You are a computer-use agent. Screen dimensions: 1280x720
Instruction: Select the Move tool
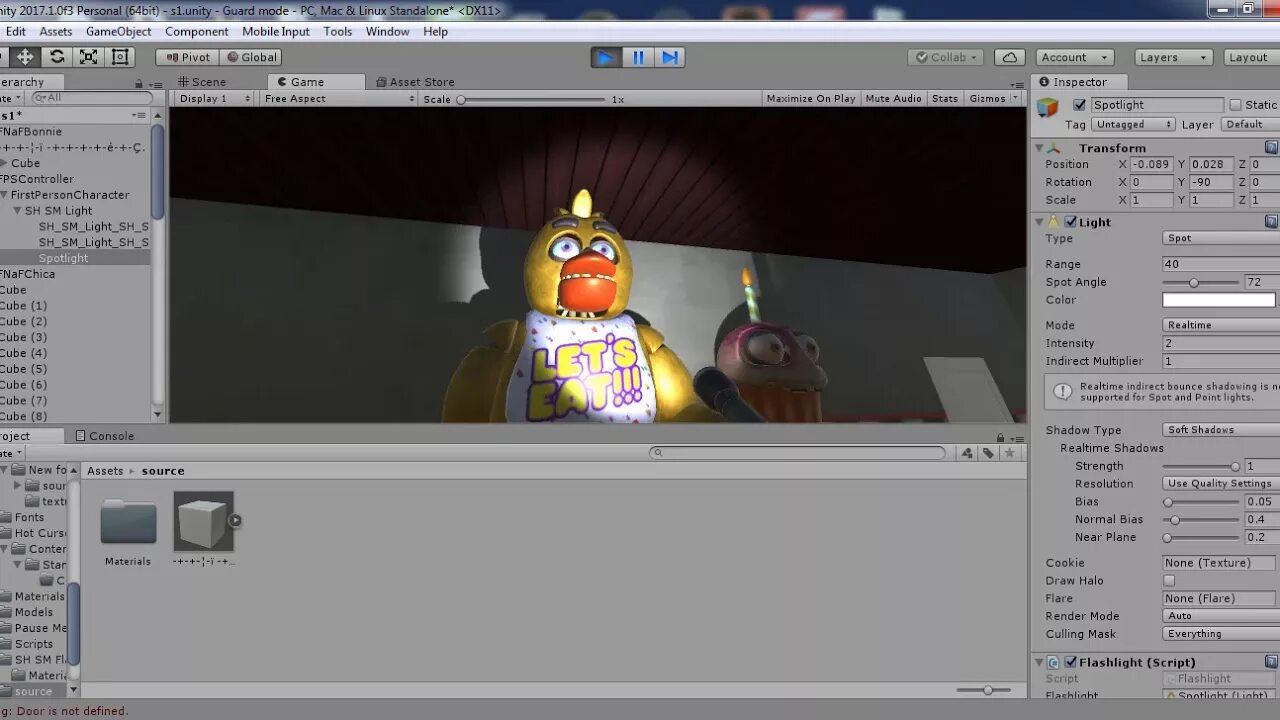25,57
